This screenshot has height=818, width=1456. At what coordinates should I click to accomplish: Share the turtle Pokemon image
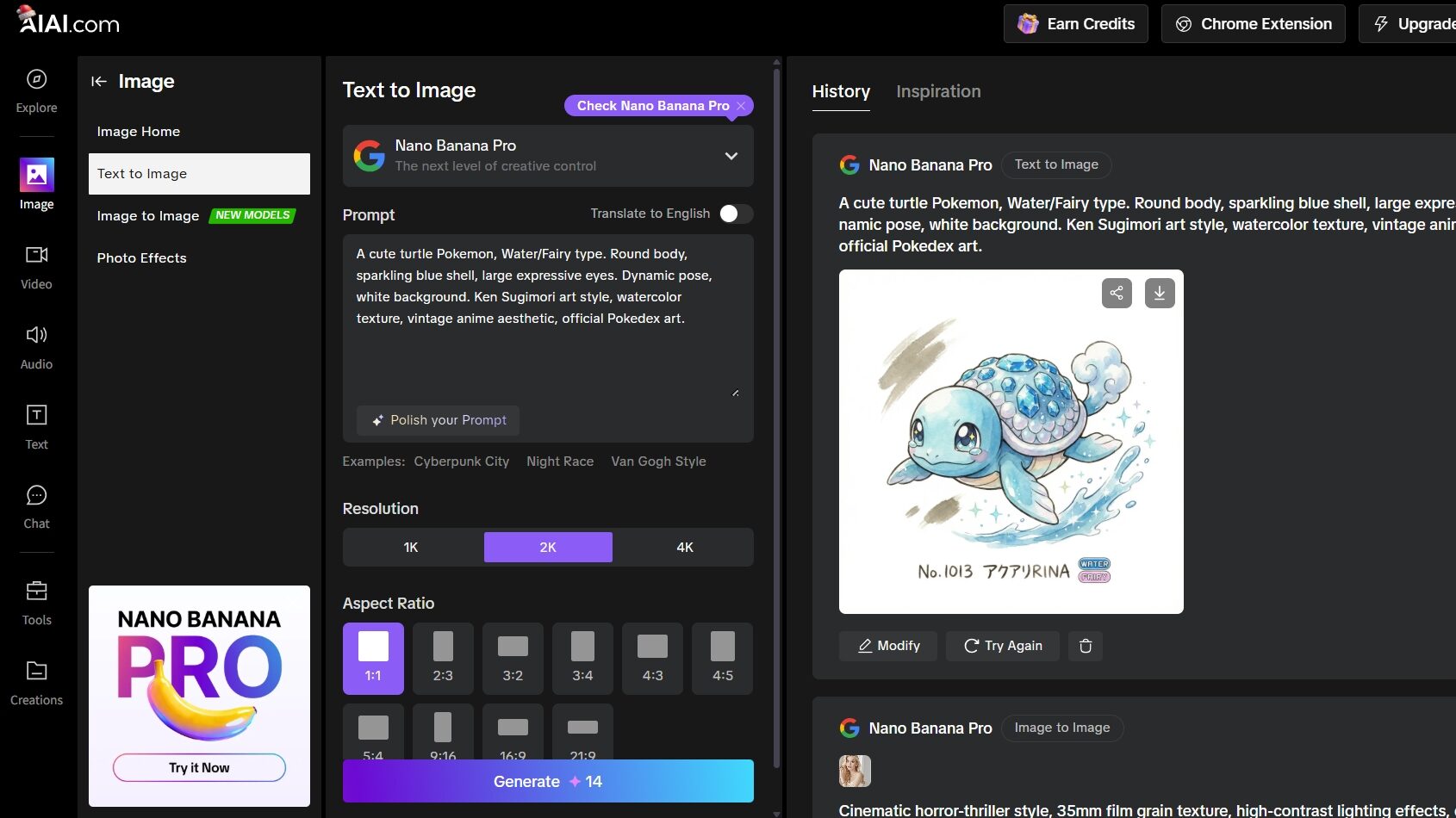[x=1117, y=293]
